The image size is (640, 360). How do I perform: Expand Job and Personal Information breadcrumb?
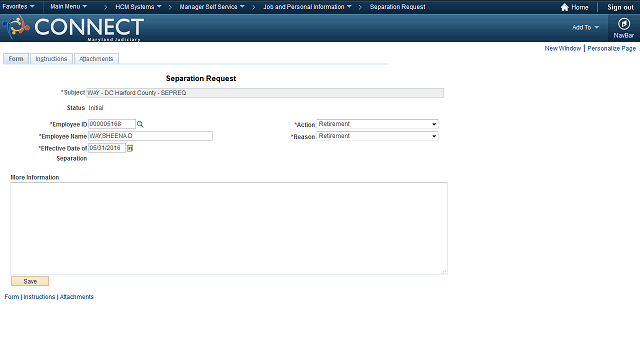[x=307, y=7]
